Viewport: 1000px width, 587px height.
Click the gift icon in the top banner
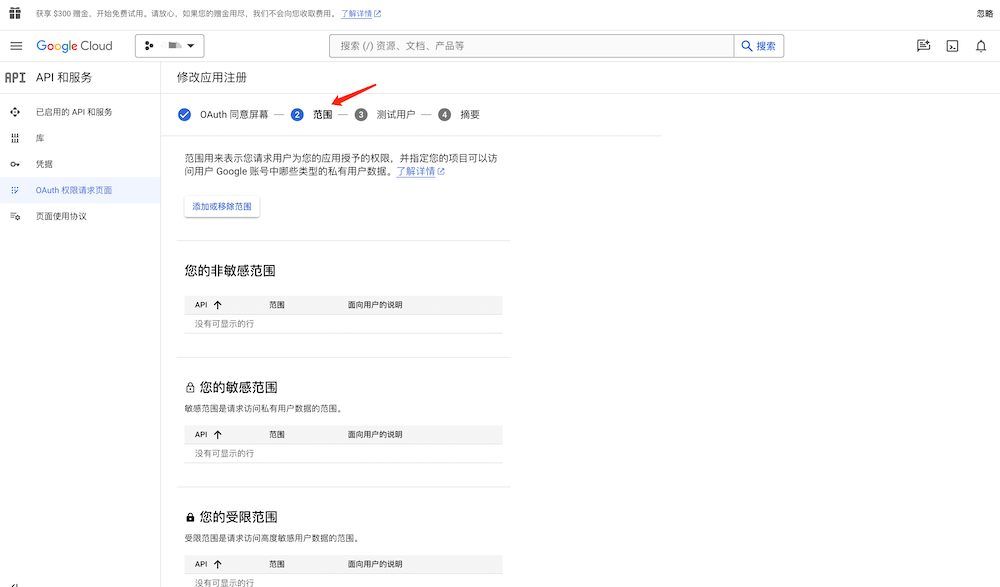[x=15, y=13]
